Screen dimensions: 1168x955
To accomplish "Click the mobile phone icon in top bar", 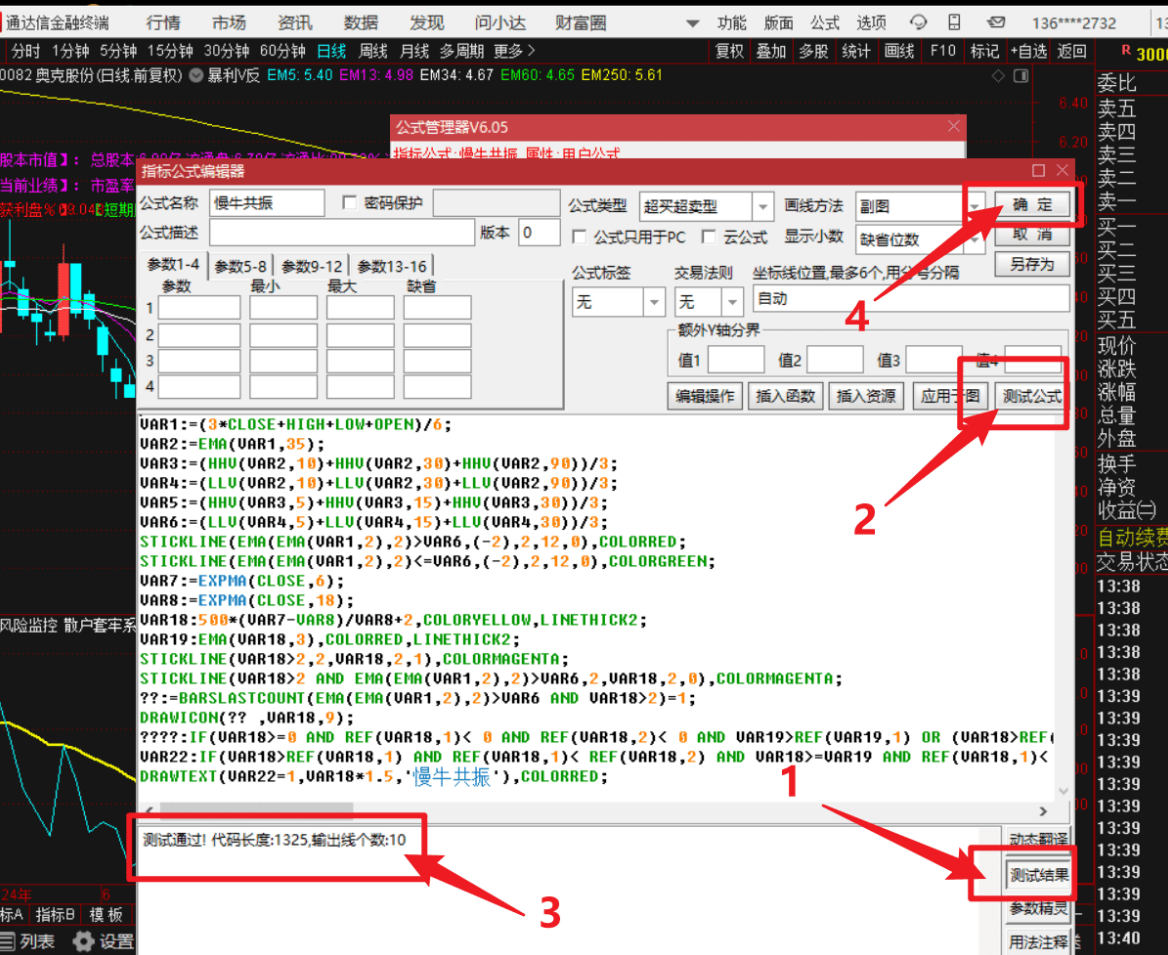I will coord(954,22).
